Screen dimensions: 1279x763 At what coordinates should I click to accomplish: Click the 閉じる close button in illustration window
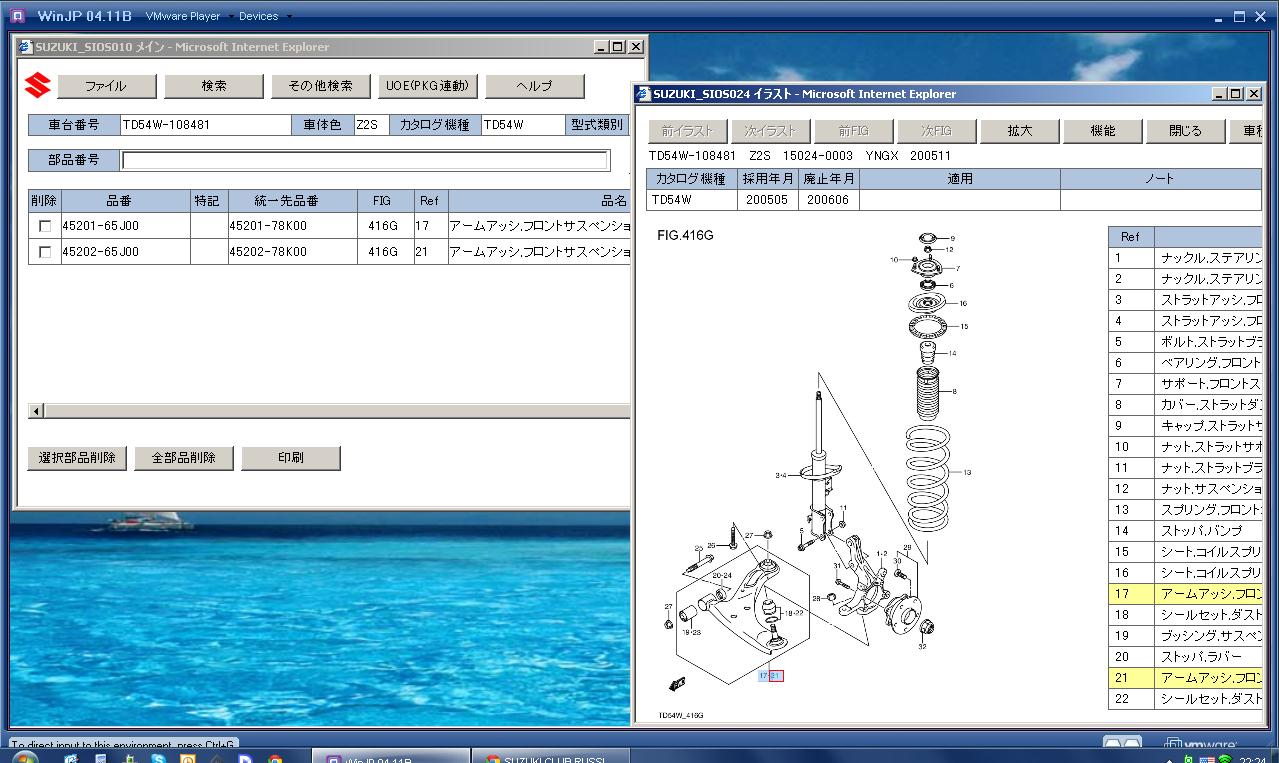click(x=1186, y=131)
